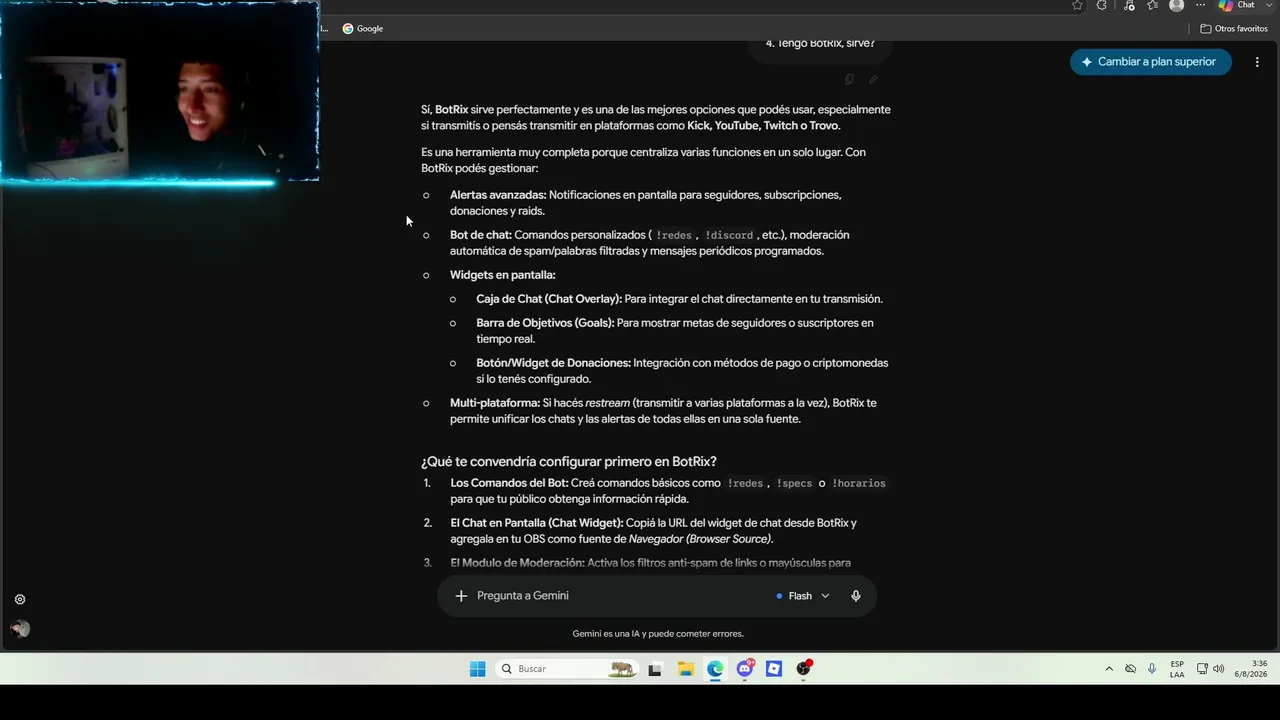The width and height of the screenshot is (1280, 720).
Task: Open the Copilot Chat button
Action: (x=1236, y=5)
